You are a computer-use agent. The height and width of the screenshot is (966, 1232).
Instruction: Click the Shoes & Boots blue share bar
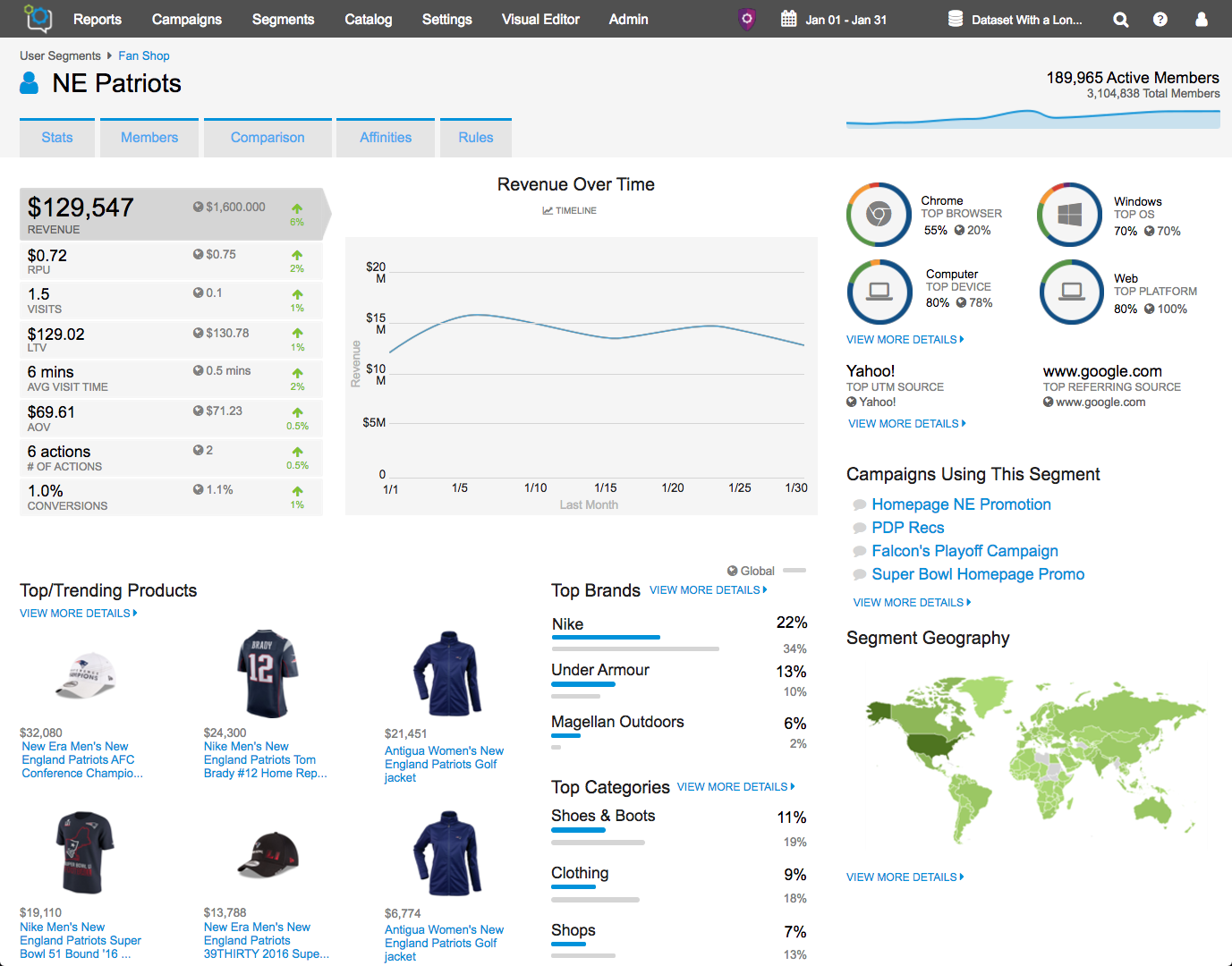click(x=578, y=830)
